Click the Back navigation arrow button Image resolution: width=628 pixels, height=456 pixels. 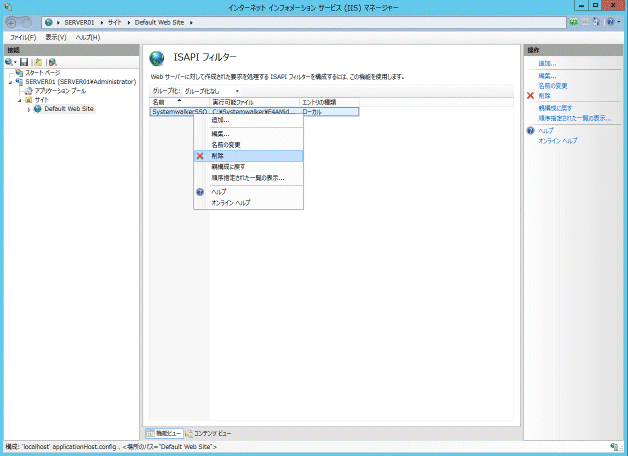click(12, 23)
